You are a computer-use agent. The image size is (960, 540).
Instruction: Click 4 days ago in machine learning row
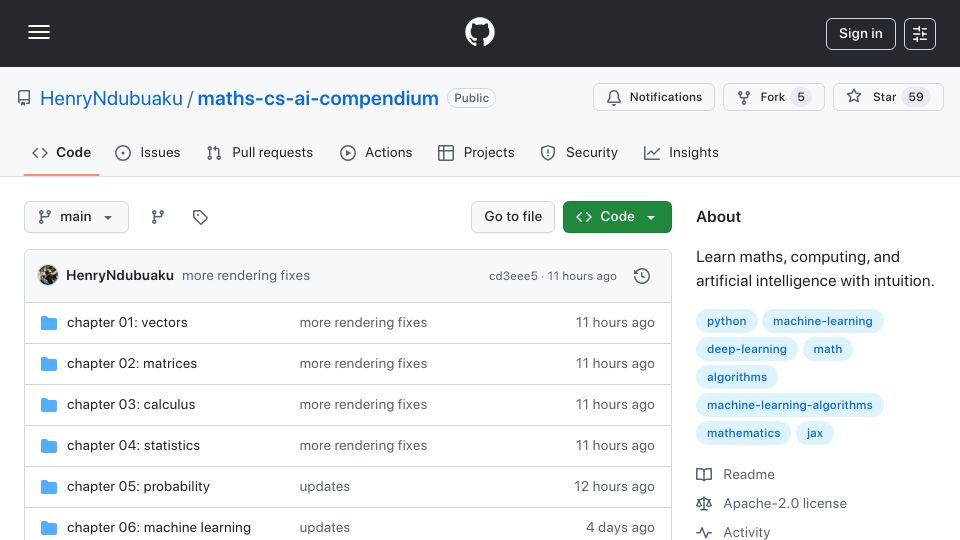[620, 528]
